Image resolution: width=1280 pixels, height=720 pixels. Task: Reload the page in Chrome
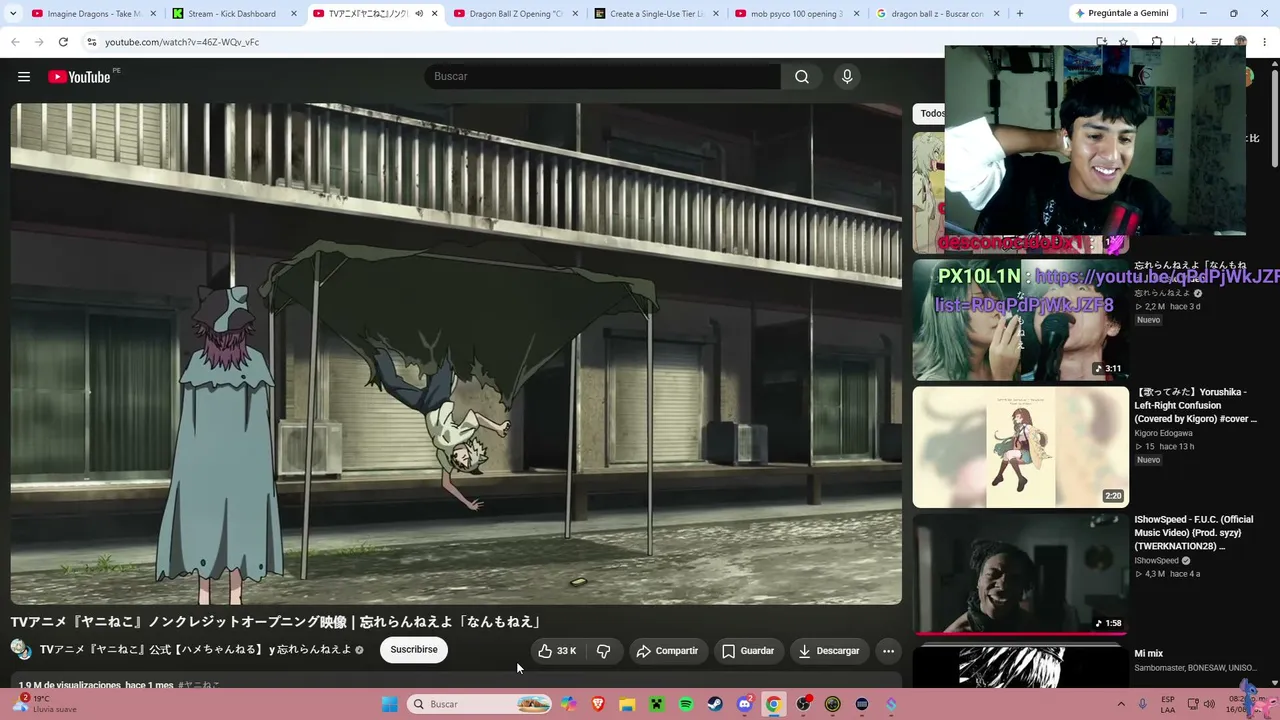63,42
